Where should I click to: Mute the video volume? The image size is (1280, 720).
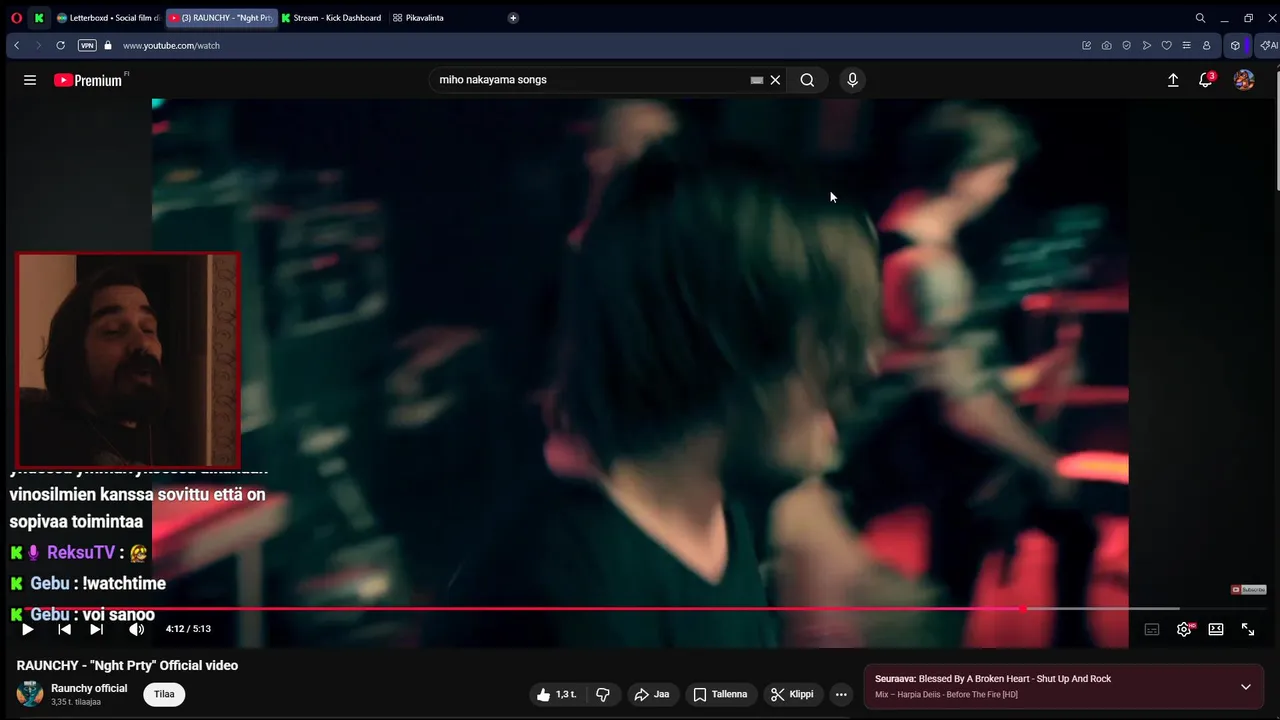click(137, 629)
